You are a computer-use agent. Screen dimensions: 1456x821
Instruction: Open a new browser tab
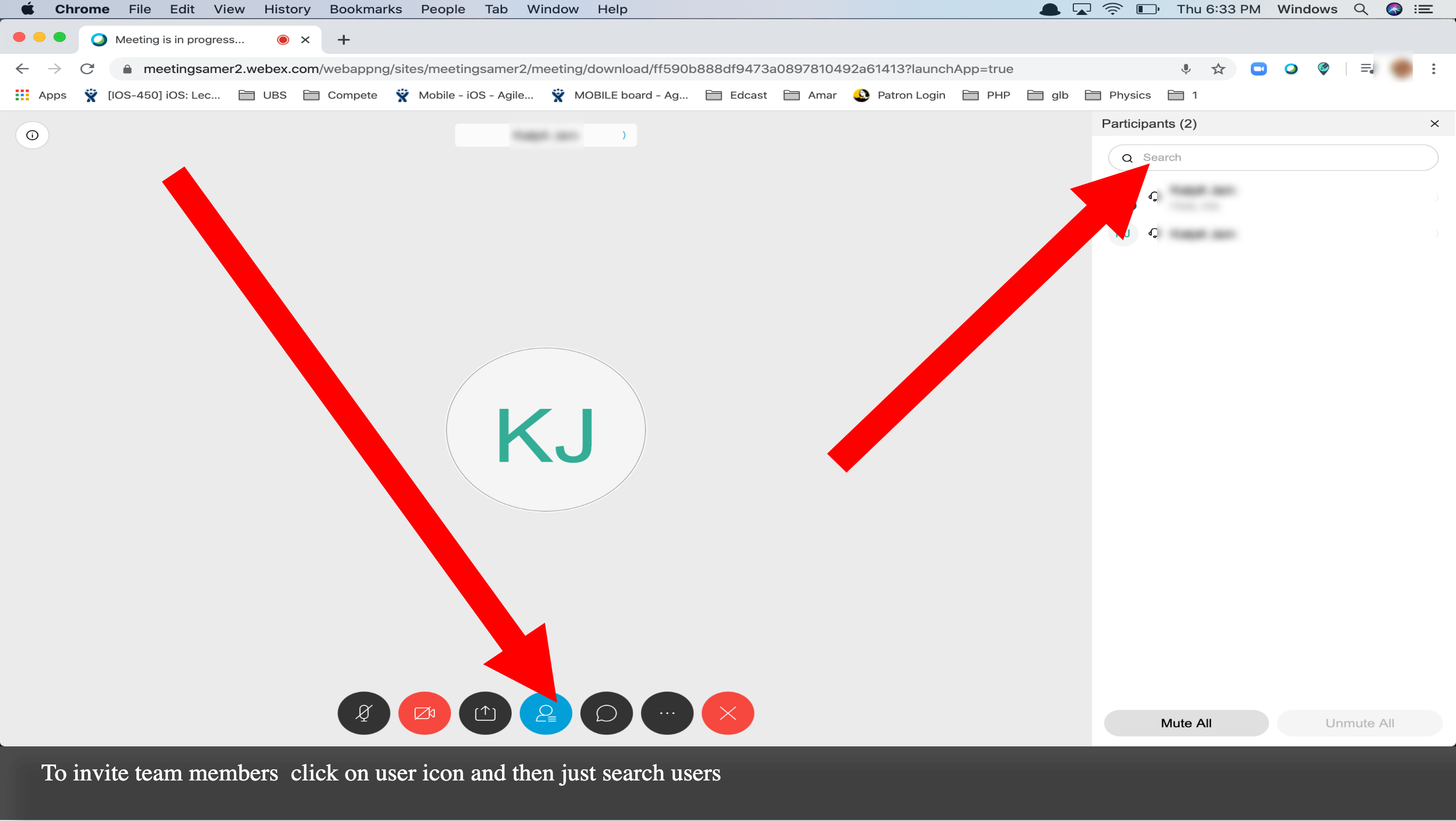click(343, 39)
